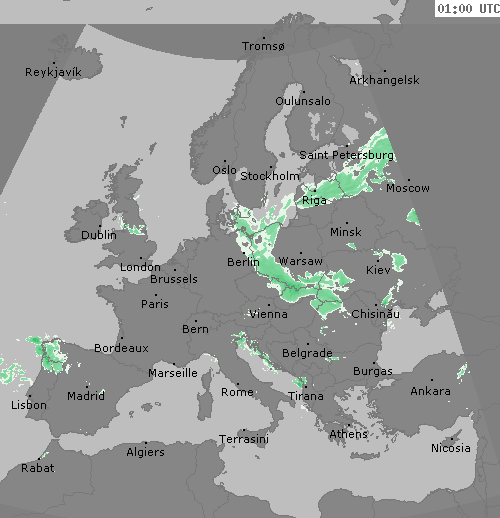Screen dimensions: 500x518
Task: Click the Paris city label
Action: (x=155, y=304)
